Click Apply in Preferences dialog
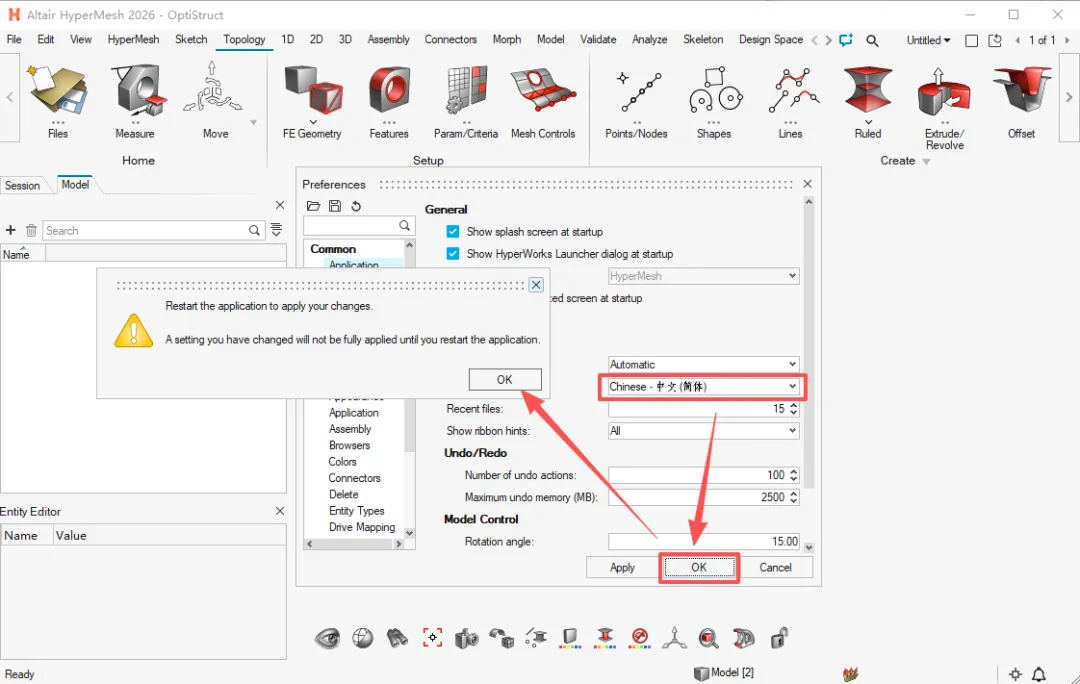This screenshot has width=1080, height=684. [x=622, y=568]
